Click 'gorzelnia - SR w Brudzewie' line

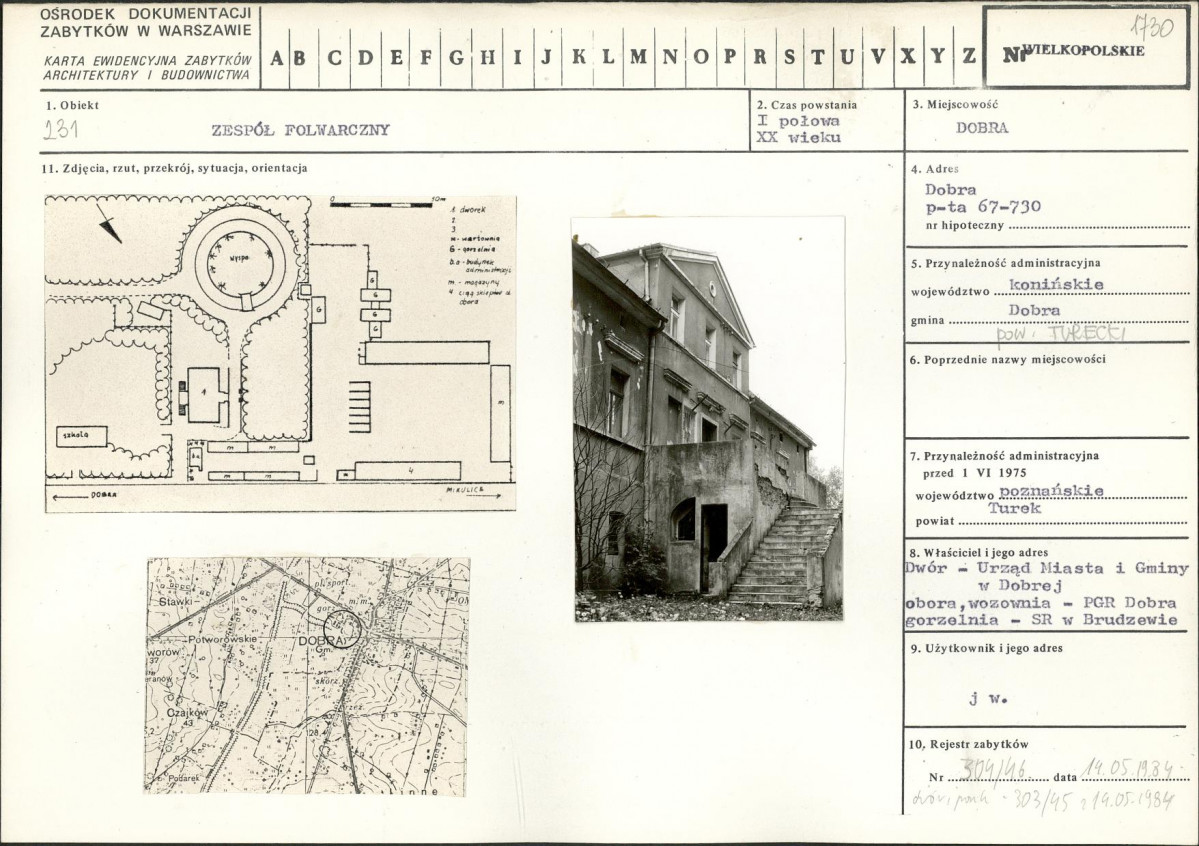(1041, 620)
